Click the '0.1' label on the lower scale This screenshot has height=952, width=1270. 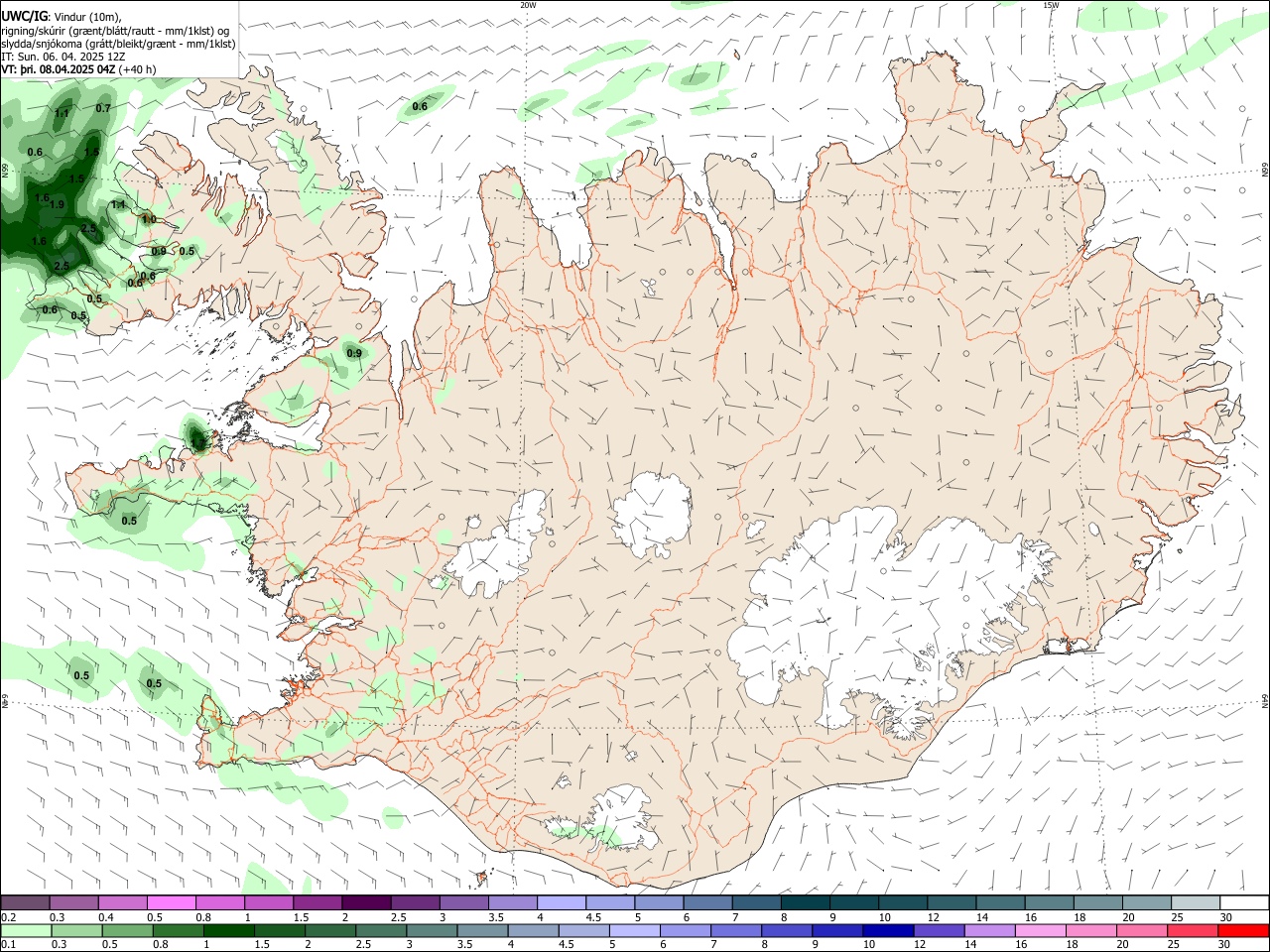8,945
